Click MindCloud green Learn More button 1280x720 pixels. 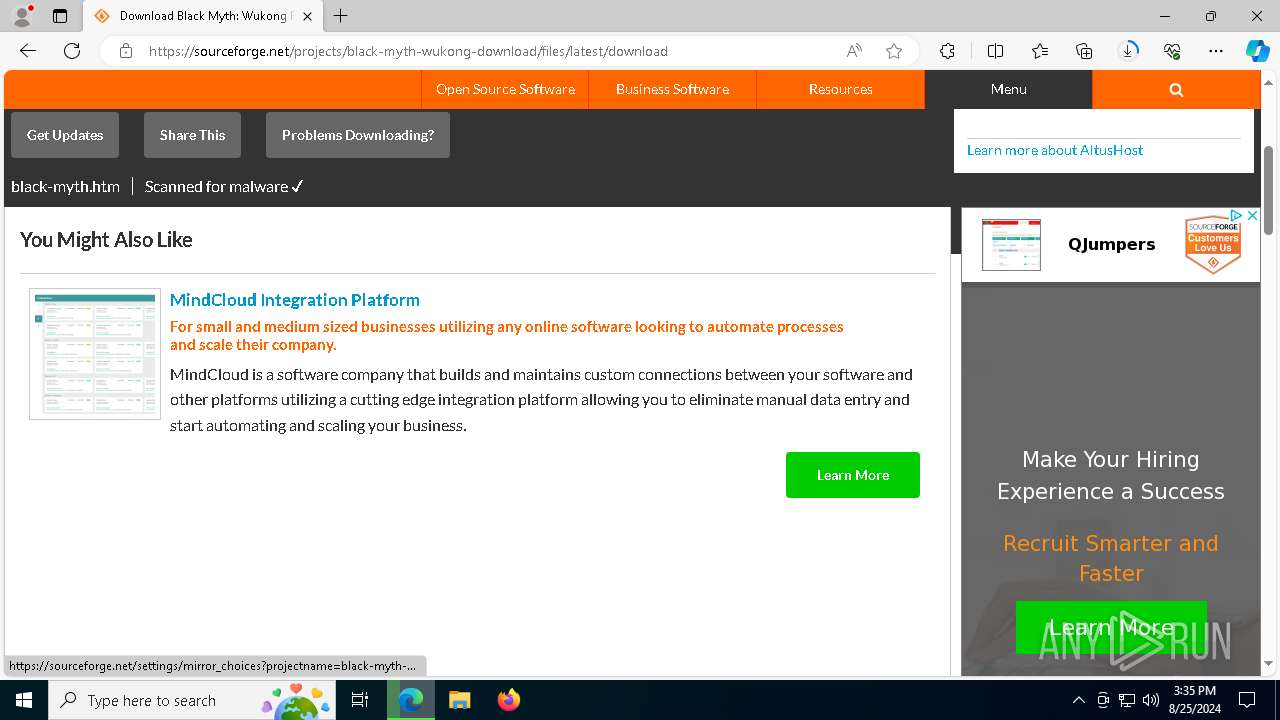pos(853,475)
